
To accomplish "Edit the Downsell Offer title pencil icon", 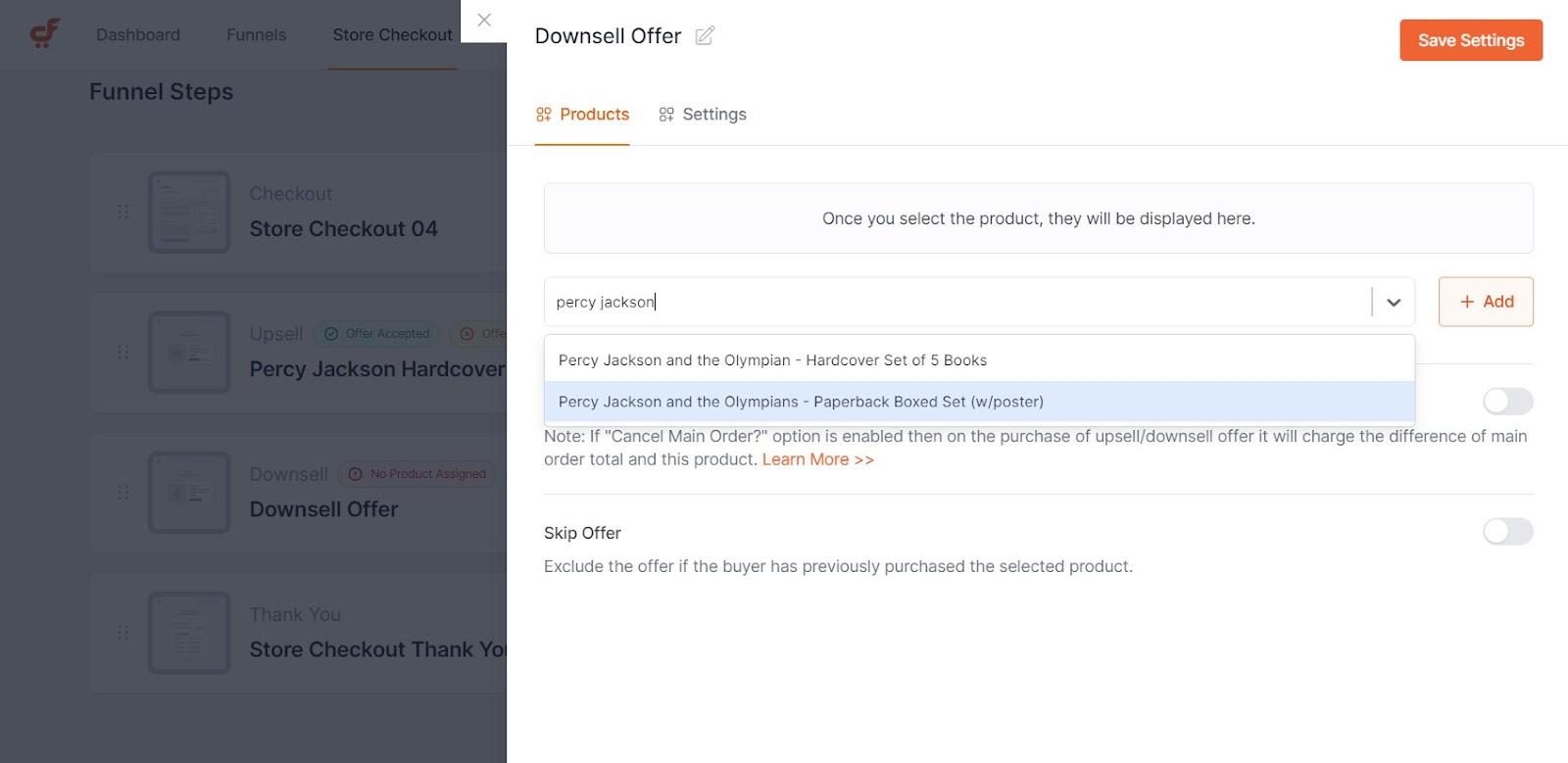I will pos(705,36).
